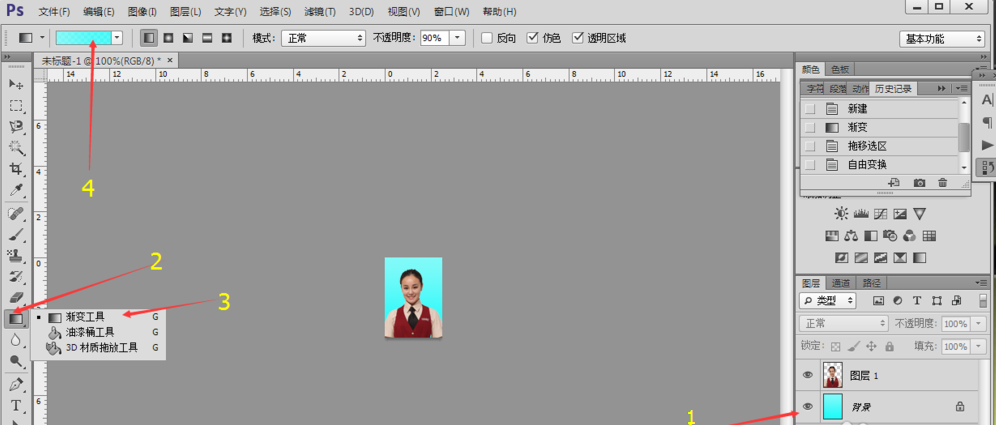The width and height of the screenshot is (996, 425).
Task: Choose the diamond gradient style button
Action: (x=226, y=38)
